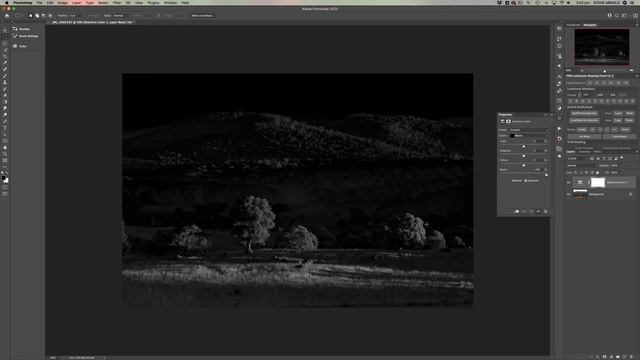Select the Gradient tool
The width and height of the screenshot is (640, 360).
pos(5,102)
